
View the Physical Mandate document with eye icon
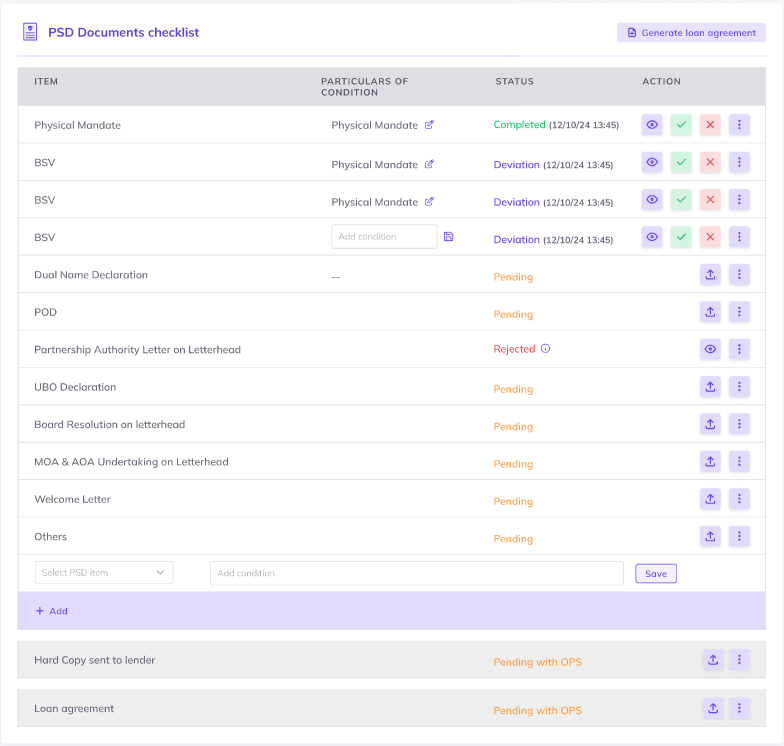click(652, 125)
